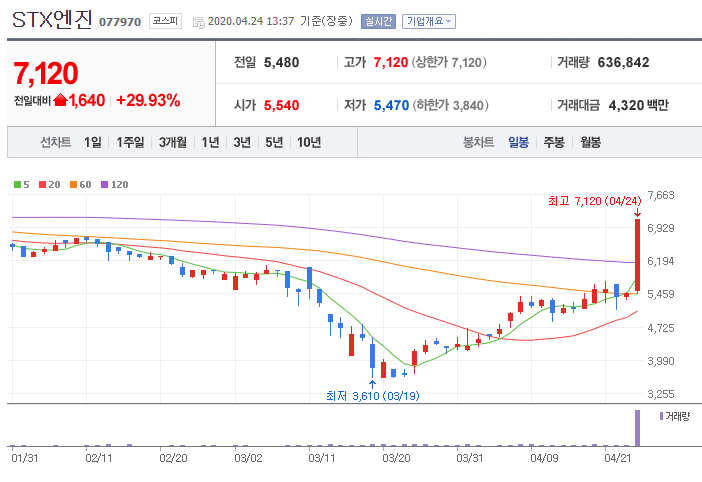The width and height of the screenshot is (702, 482).
Task: Click the 전일 value 5,480
Action: pyautogui.click(x=281, y=62)
